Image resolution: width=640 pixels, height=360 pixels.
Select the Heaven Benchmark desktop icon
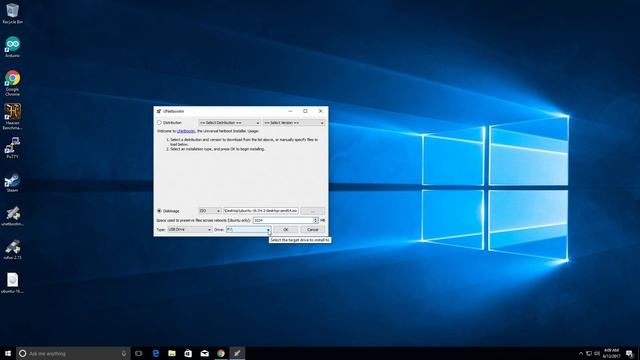tap(12, 116)
